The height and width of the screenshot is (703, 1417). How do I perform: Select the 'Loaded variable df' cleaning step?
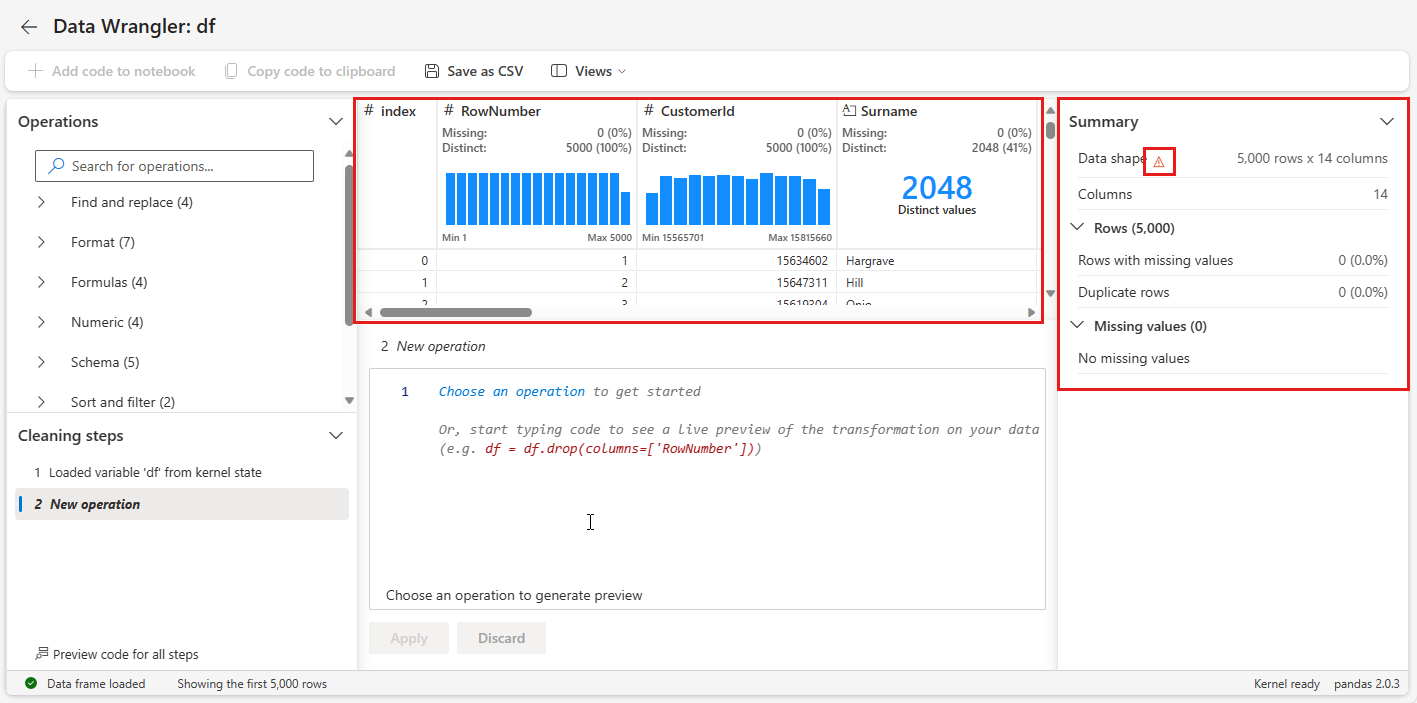tap(155, 472)
